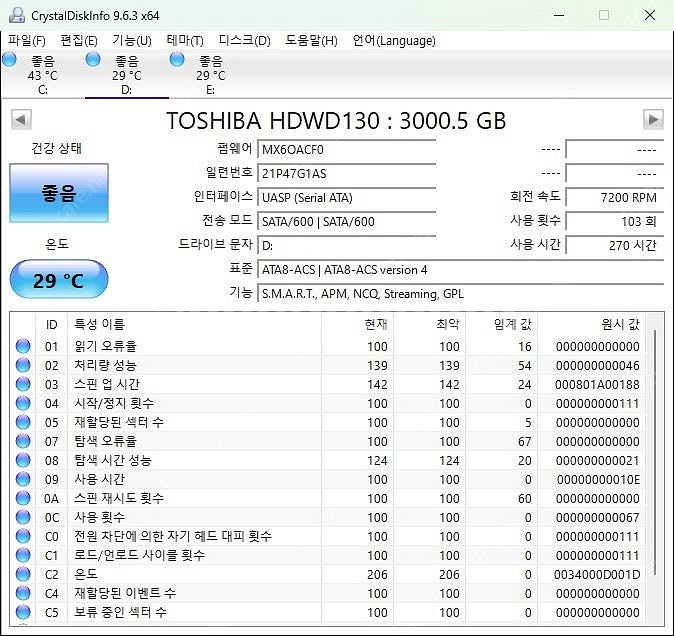The height and width of the screenshot is (636, 674).
Task: Click status orb for attribute 05 재할당된 섹터 수
Action: (x=23, y=422)
